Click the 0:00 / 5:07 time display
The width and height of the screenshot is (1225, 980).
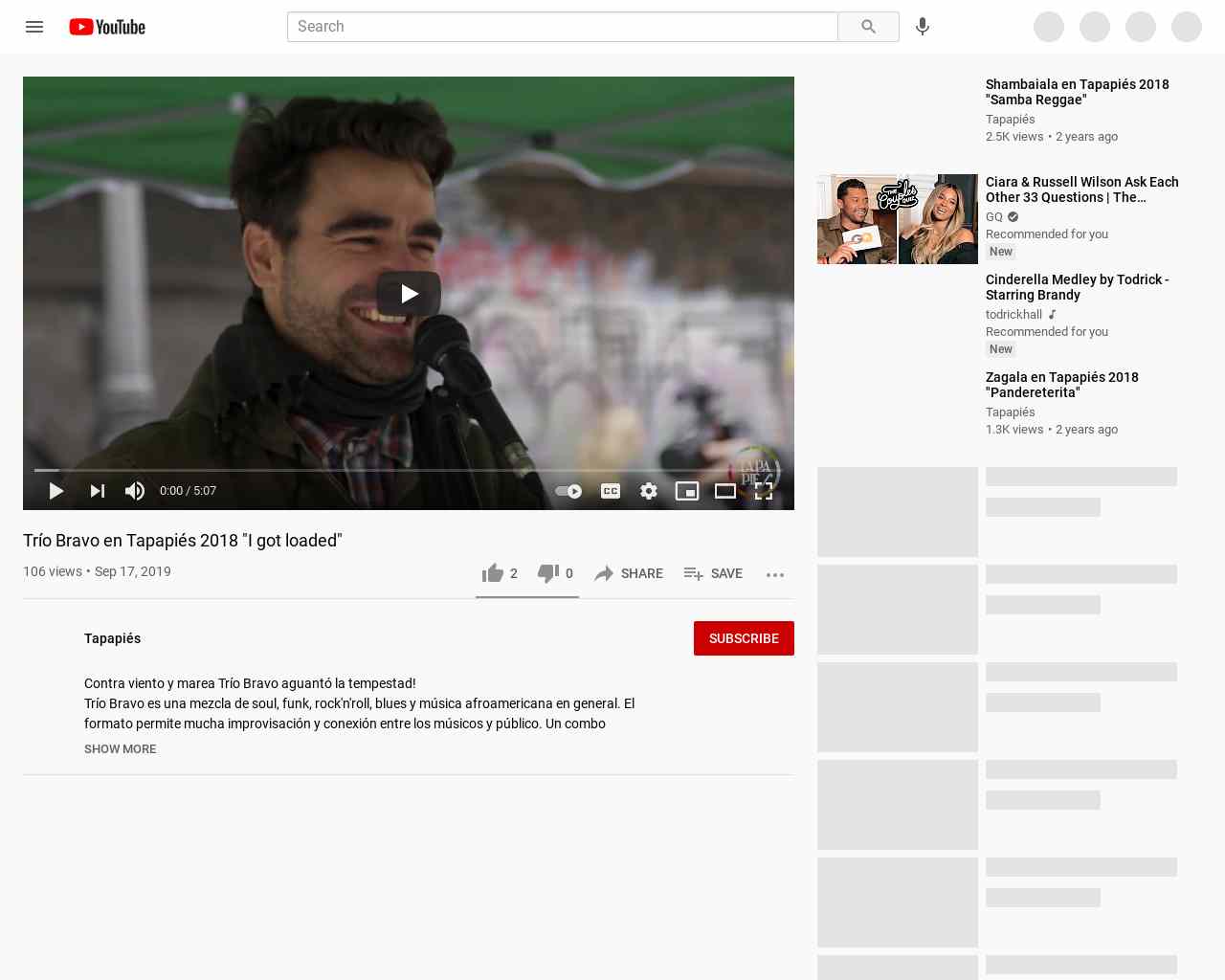tap(188, 491)
